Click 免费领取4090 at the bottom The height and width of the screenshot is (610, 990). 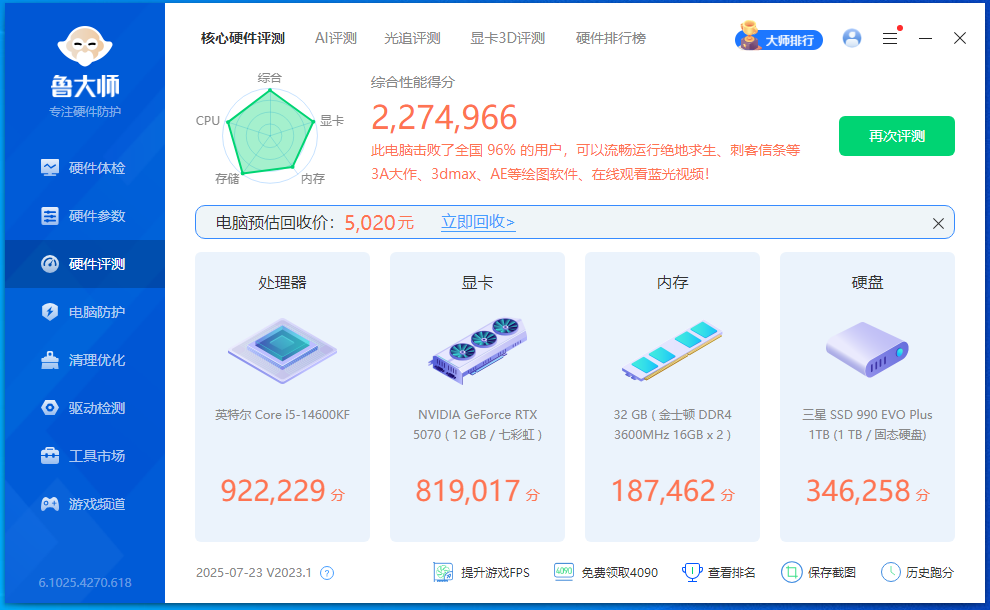tap(606, 573)
